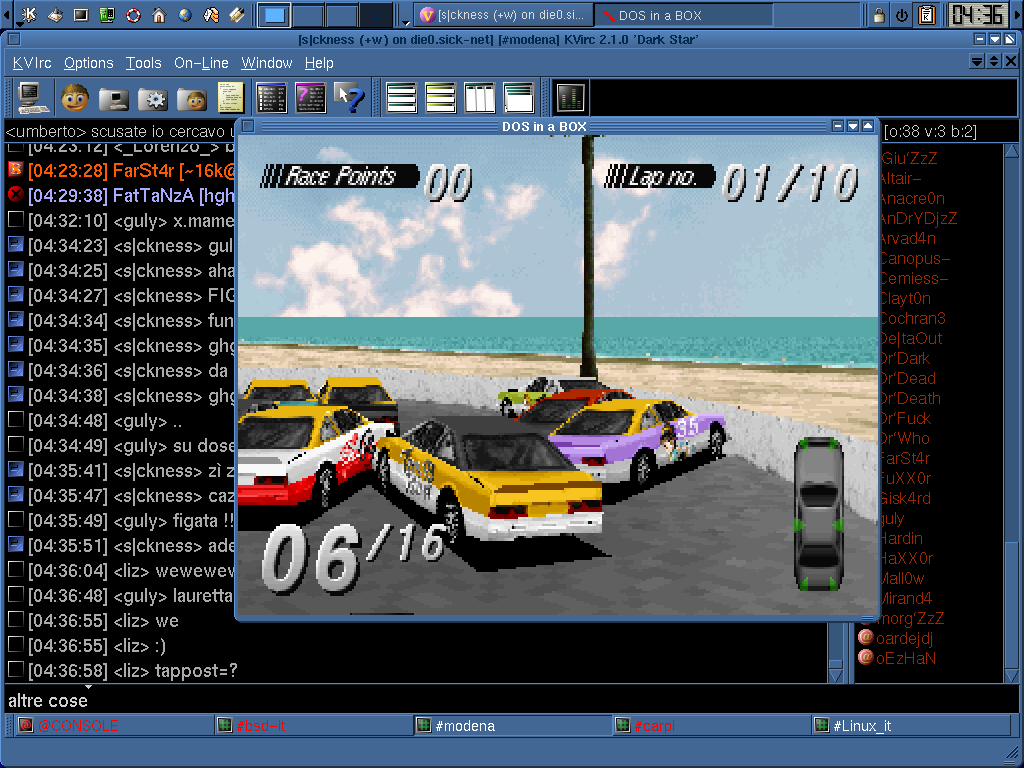Click the smiley face icon in KVIrc toolbar
The height and width of the screenshot is (768, 1024).
coord(74,98)
